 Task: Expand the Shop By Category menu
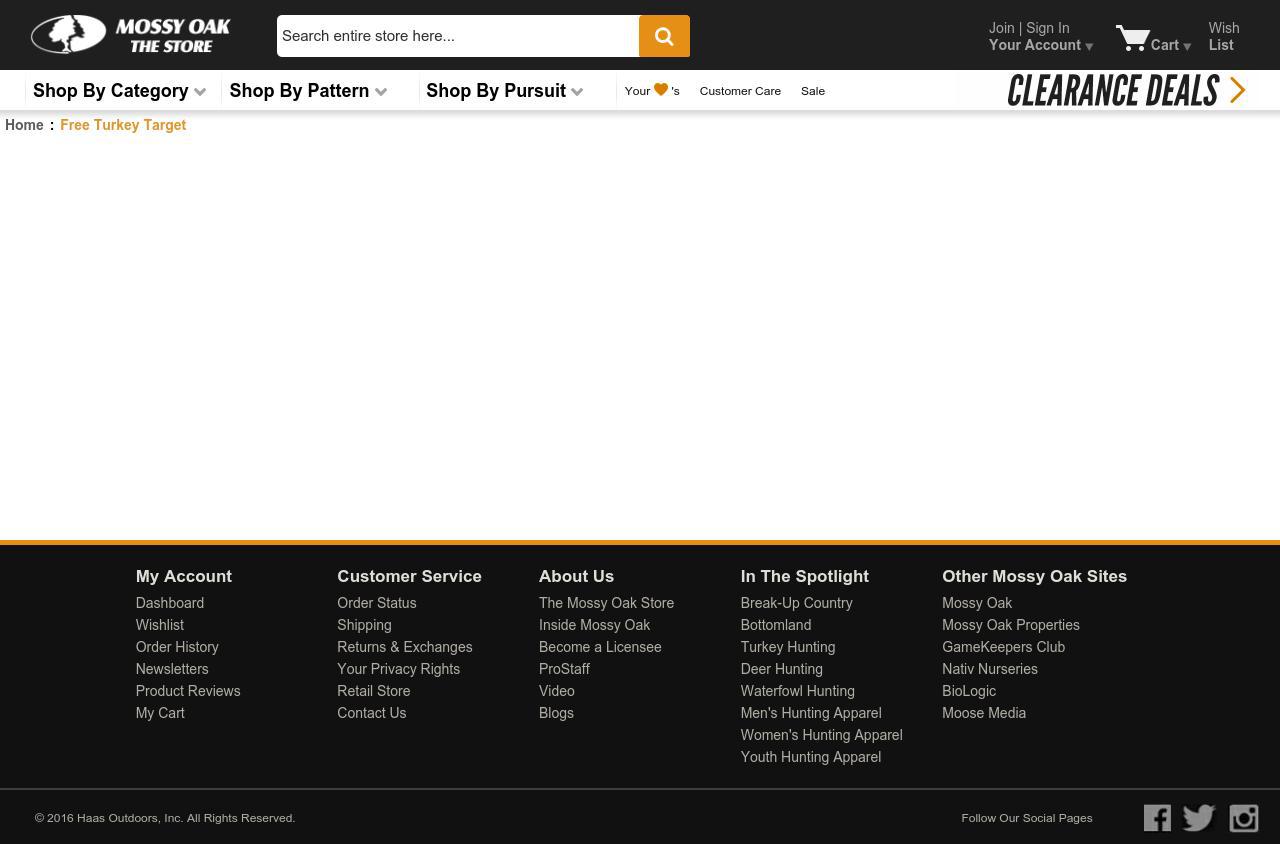pos(119,91)
